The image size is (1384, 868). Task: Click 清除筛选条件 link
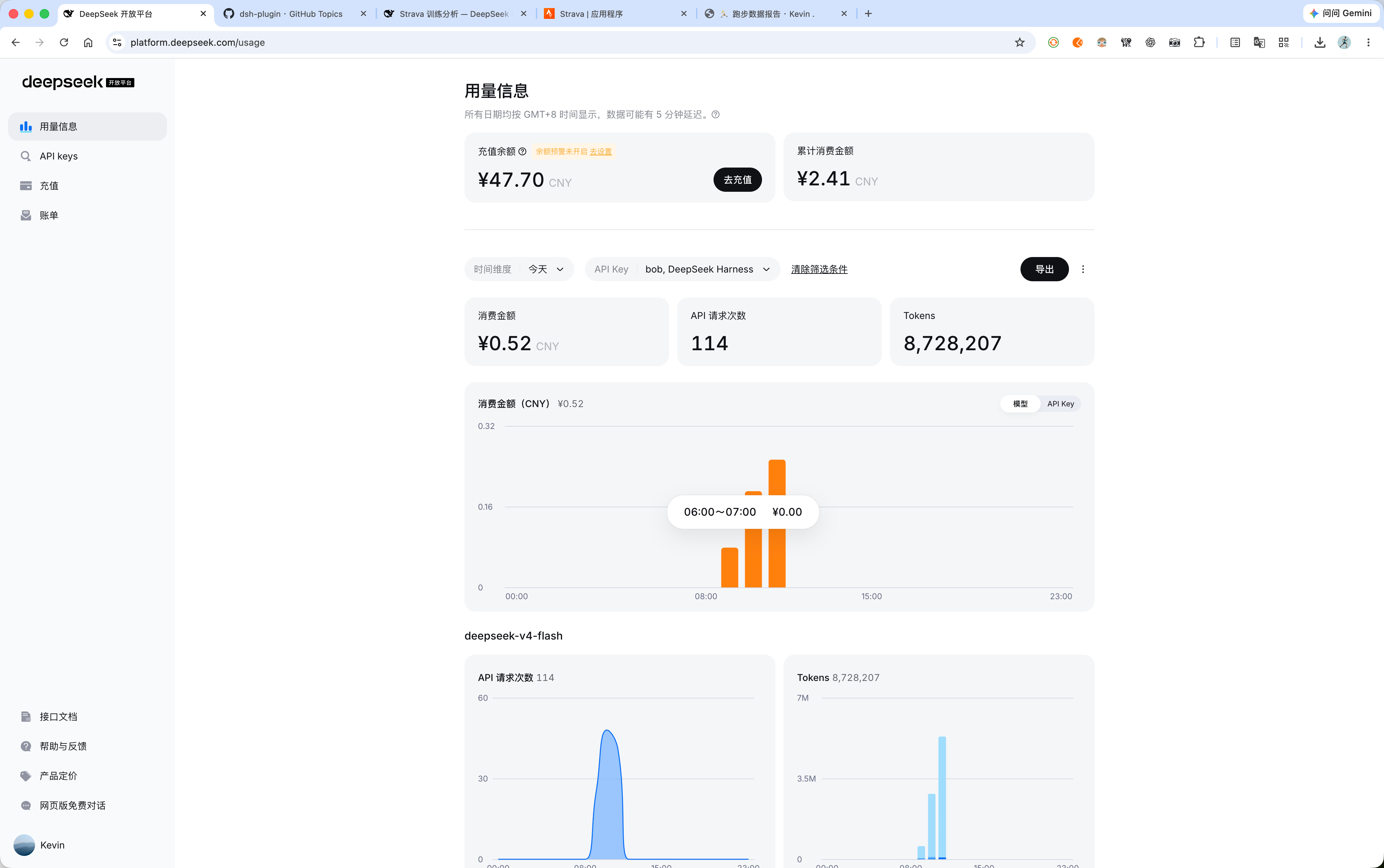819,269
